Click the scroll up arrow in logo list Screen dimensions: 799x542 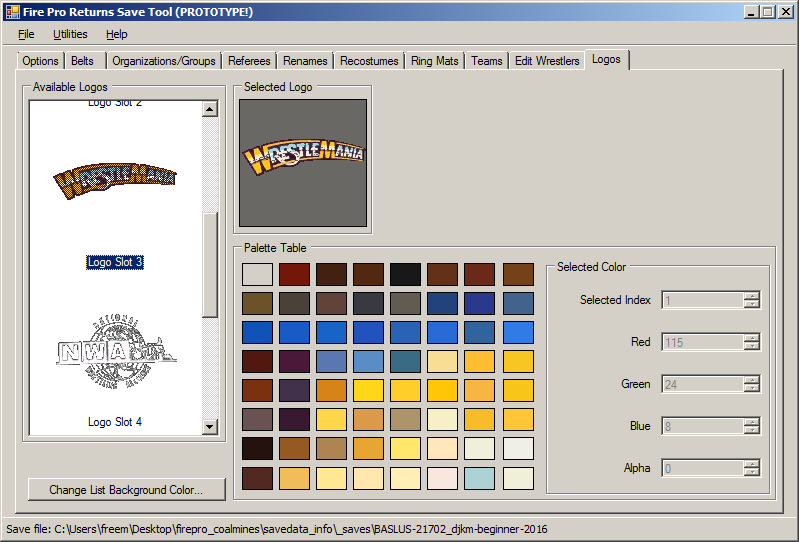coord(210,109)
